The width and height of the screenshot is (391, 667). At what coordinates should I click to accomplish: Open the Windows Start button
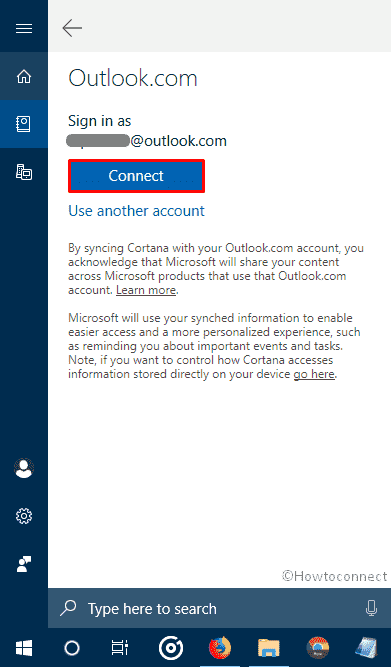[24, 648]
